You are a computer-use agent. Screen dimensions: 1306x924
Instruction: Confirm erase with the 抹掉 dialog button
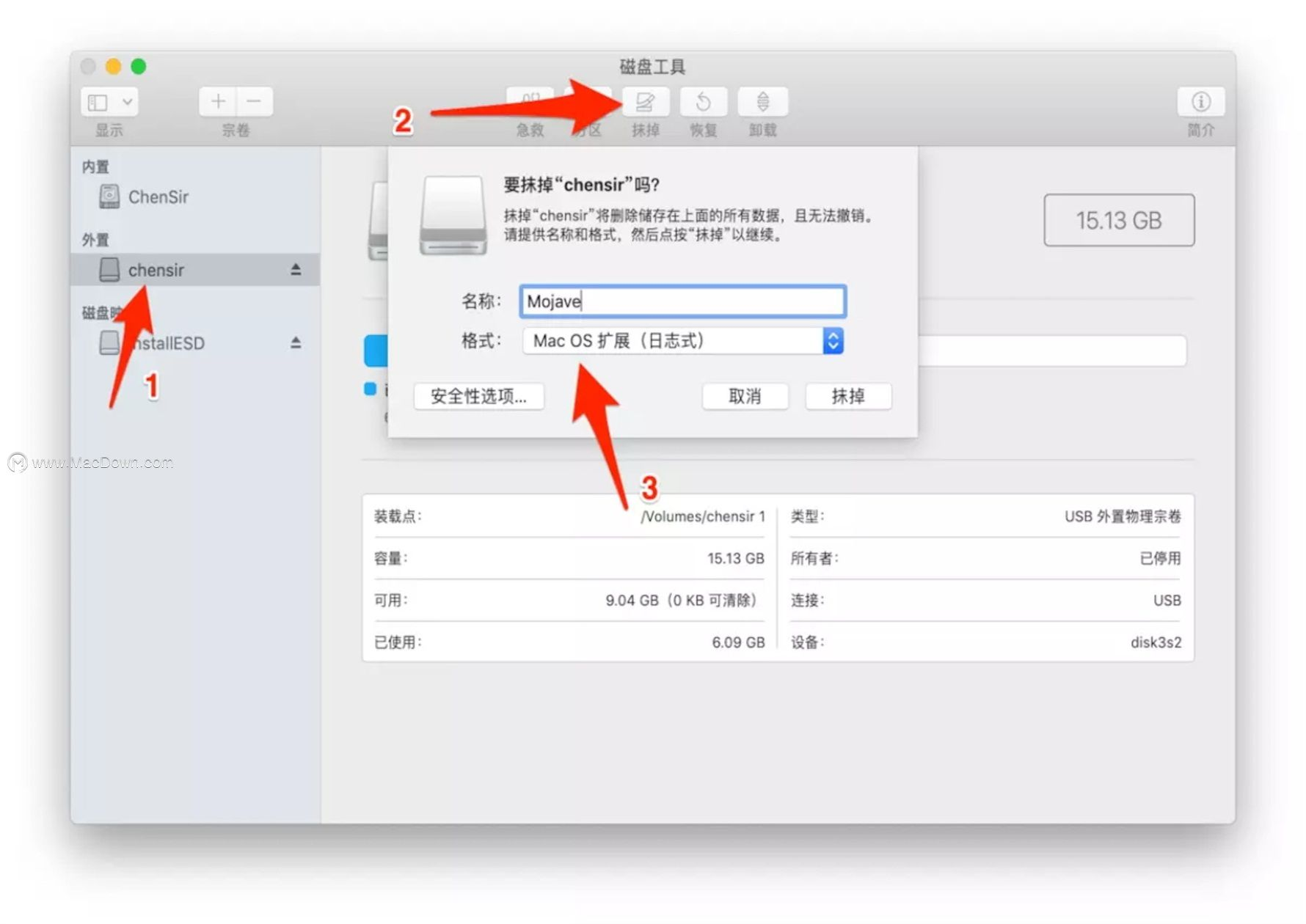tap(848, 396)
